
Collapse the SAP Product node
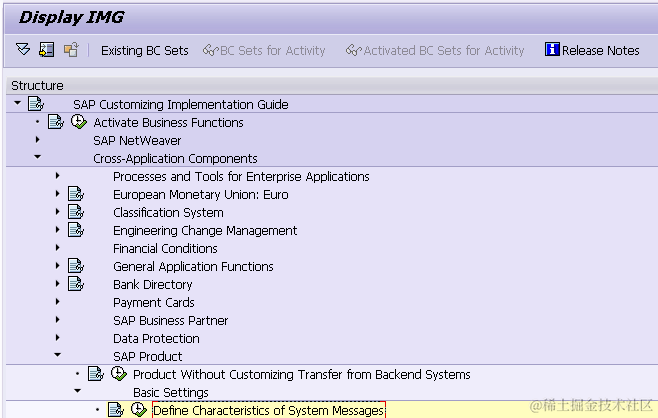point(57,355)
